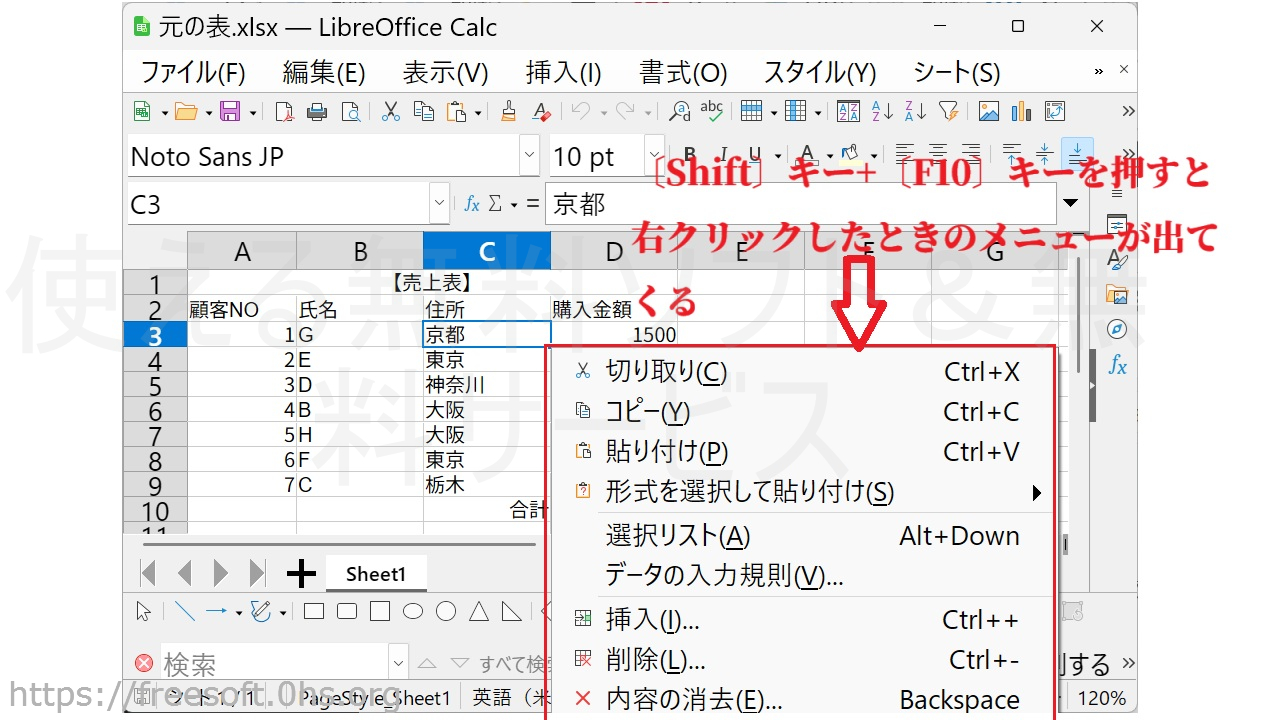Expand the font name dropdown
1280x720 pixels.
click(x=529, y=156)
